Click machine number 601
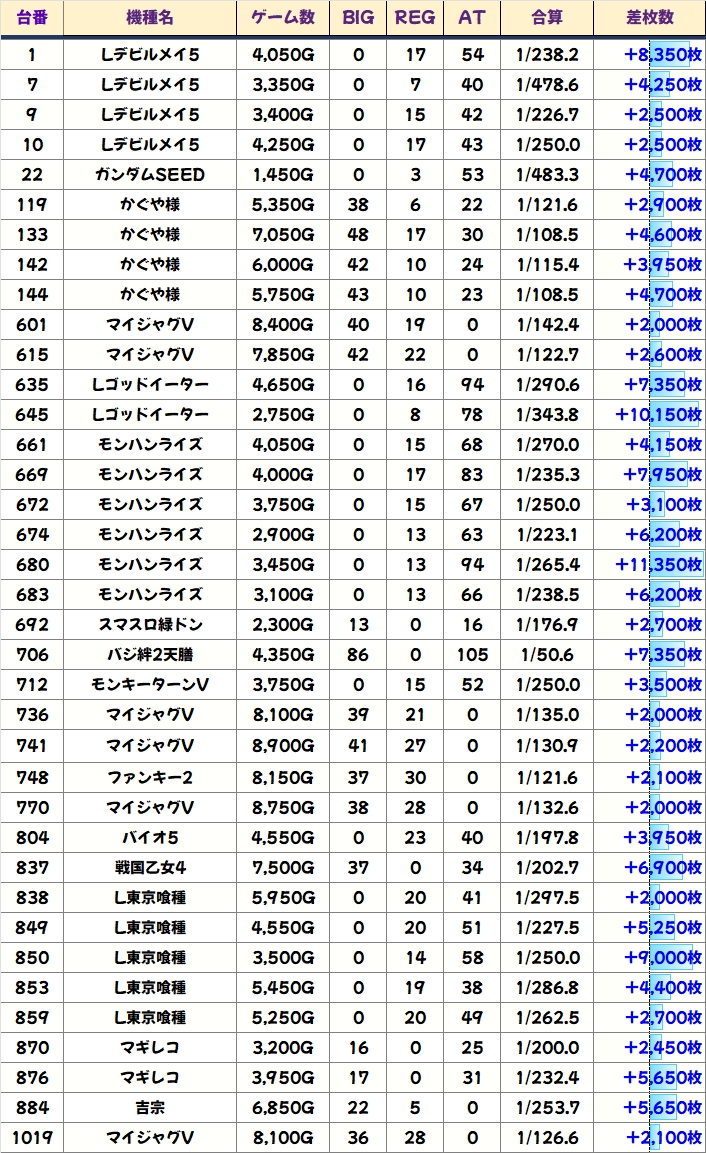706x1153 pixels. tap(32, 325)
